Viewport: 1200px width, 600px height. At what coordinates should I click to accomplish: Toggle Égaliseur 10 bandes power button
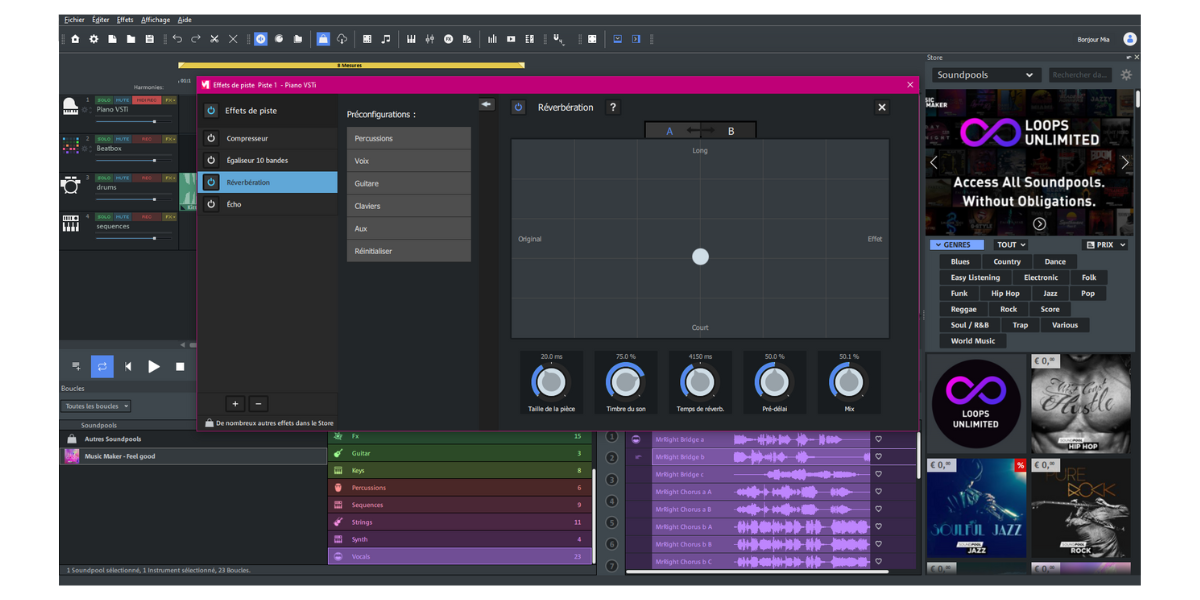point(211,160)
